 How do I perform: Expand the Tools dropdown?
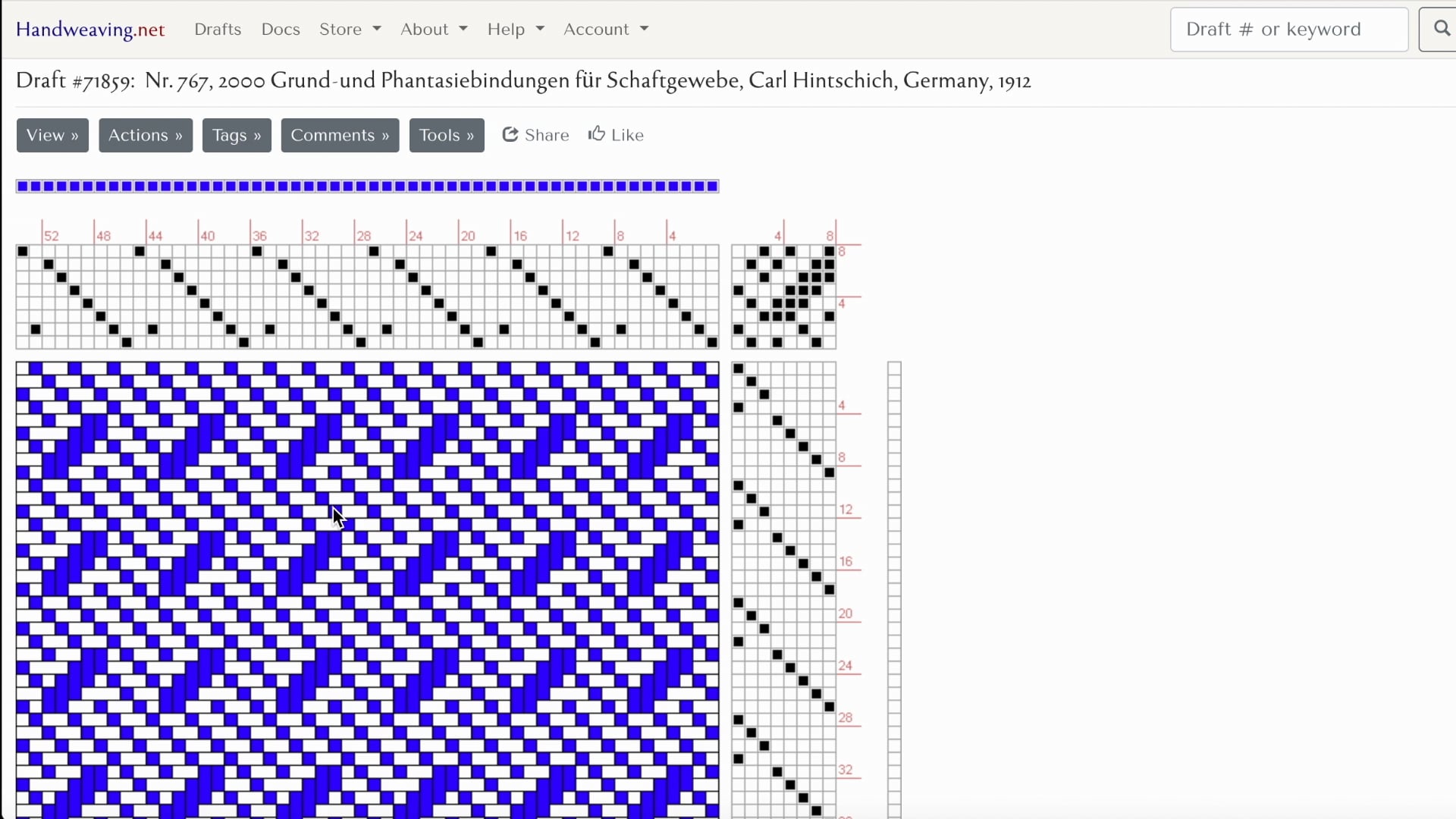pos(447,135)
